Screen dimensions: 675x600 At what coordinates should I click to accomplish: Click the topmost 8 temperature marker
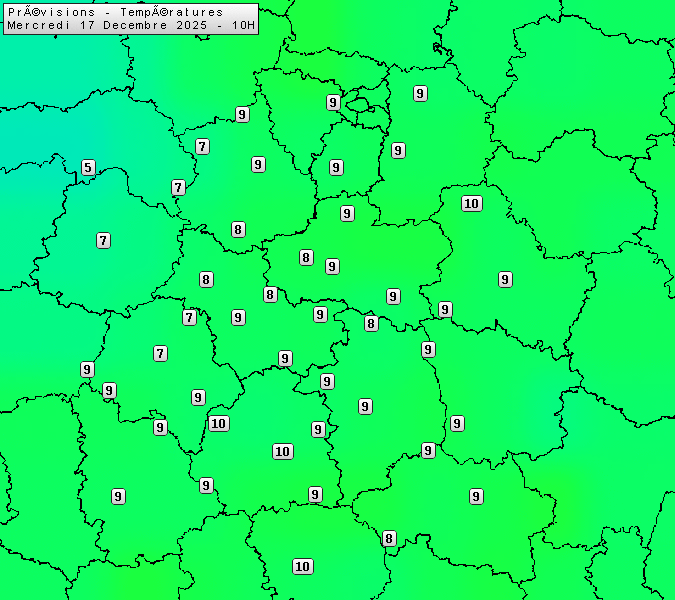(238, 230)
